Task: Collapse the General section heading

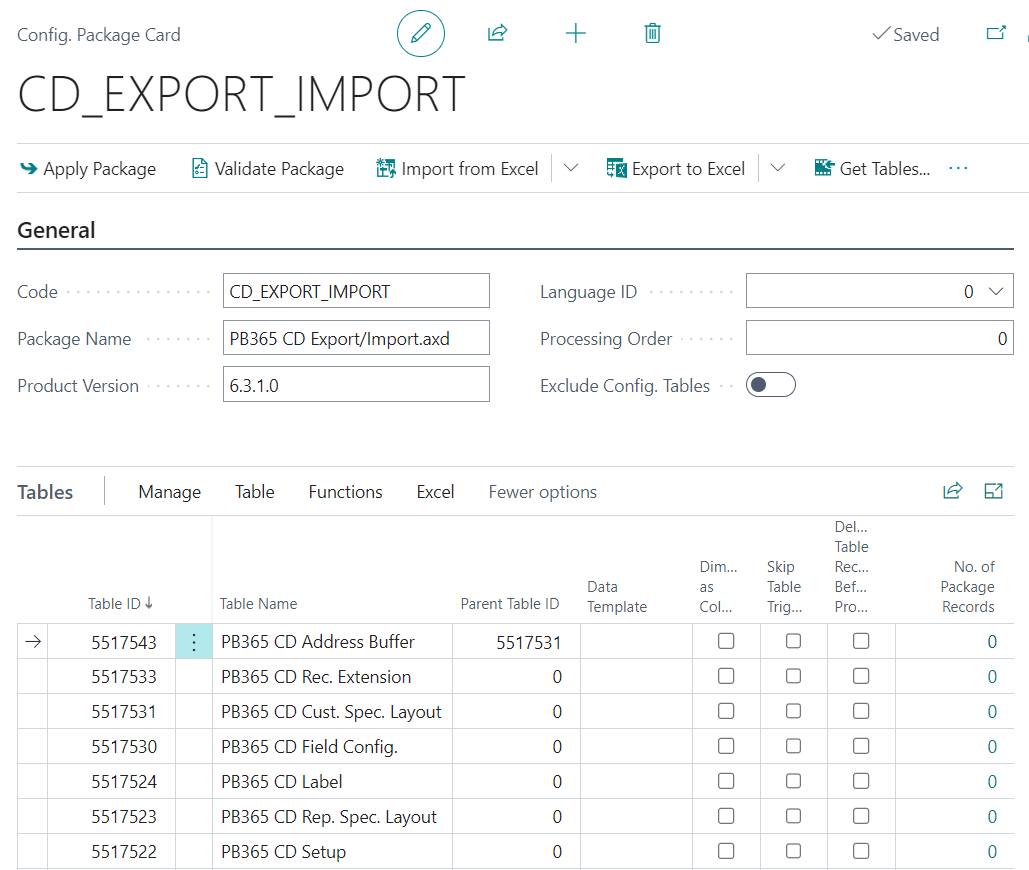Action: [56, 230]
